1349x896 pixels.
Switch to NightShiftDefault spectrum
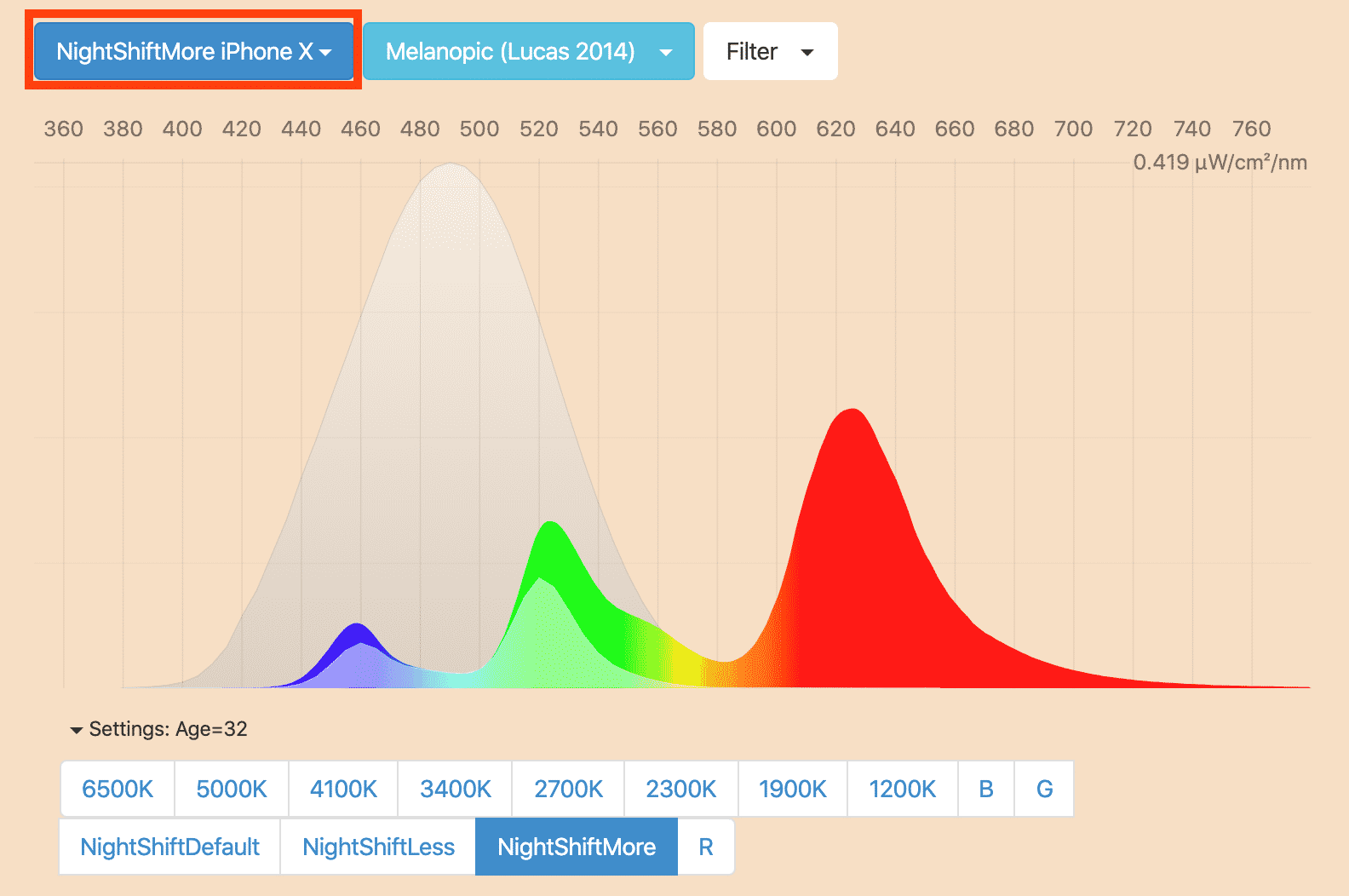coord(169,847)
